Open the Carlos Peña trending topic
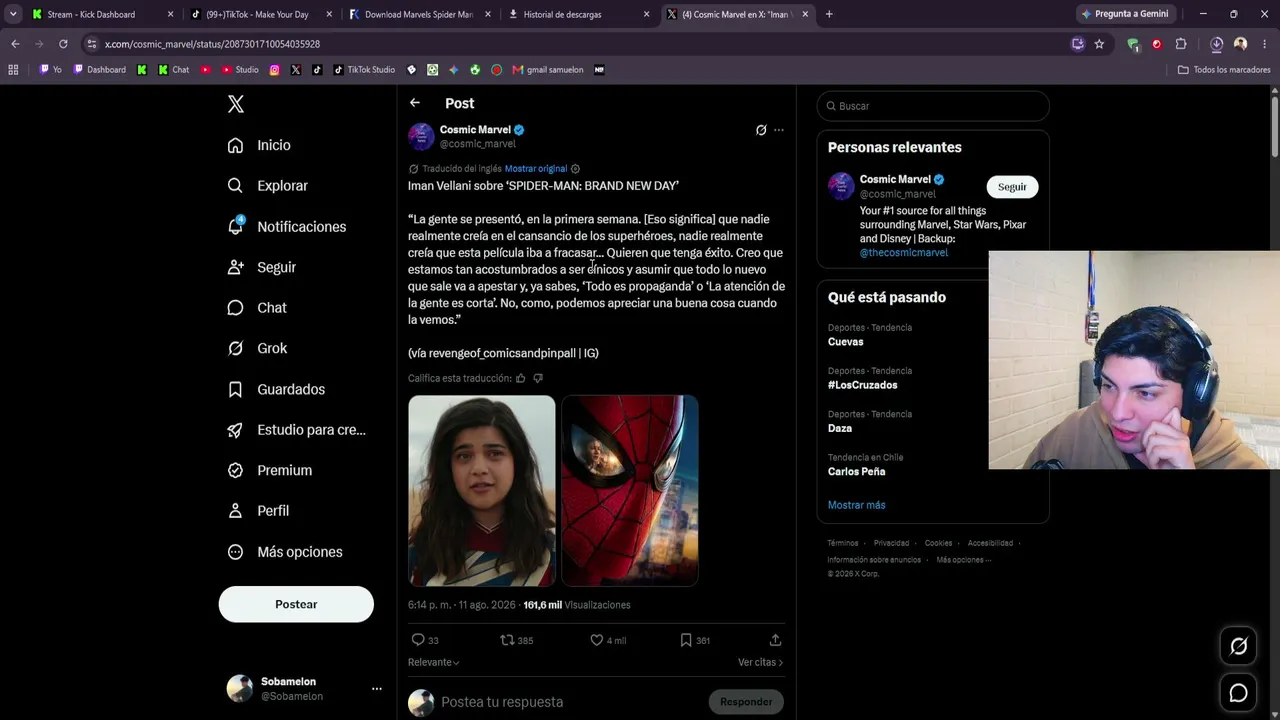 [857, 472]
